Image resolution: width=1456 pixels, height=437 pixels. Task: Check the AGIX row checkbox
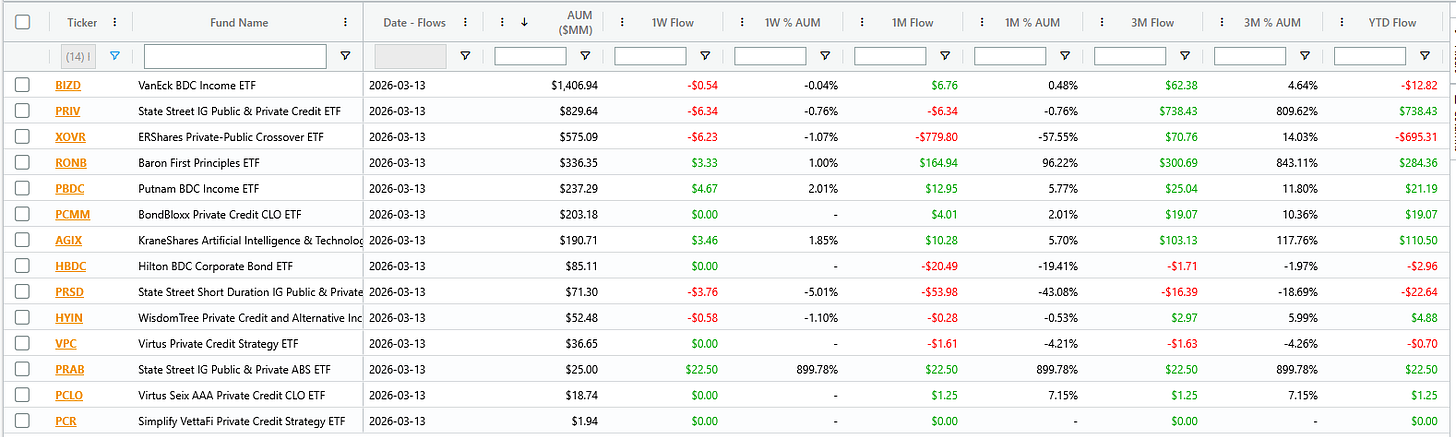pyautogui.click(x=23, y=240)
